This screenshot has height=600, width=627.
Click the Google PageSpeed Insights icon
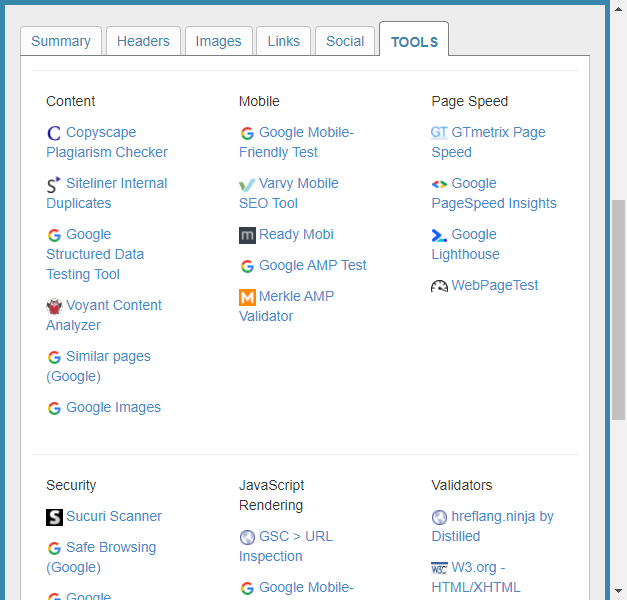(440, 184)
